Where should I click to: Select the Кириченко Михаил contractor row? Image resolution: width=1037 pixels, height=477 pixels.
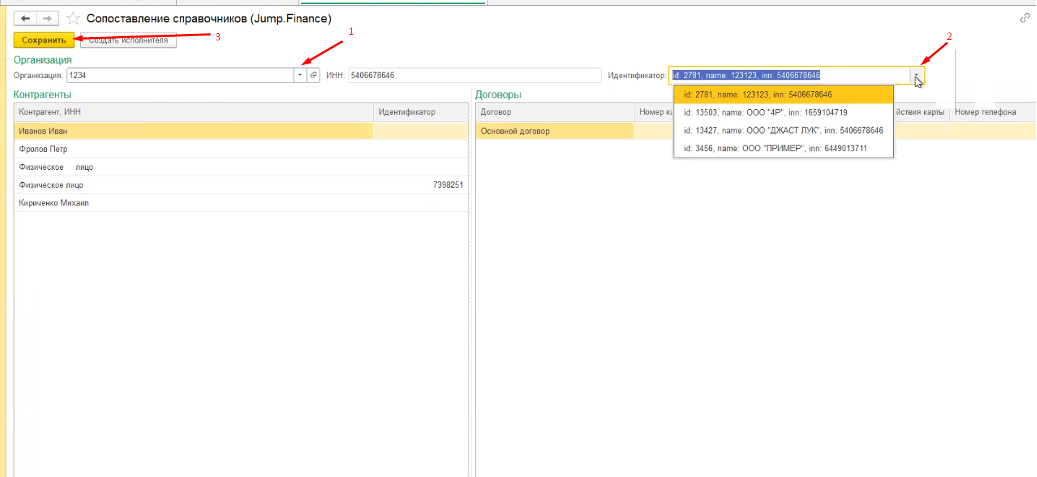click(x=193, y=203)
